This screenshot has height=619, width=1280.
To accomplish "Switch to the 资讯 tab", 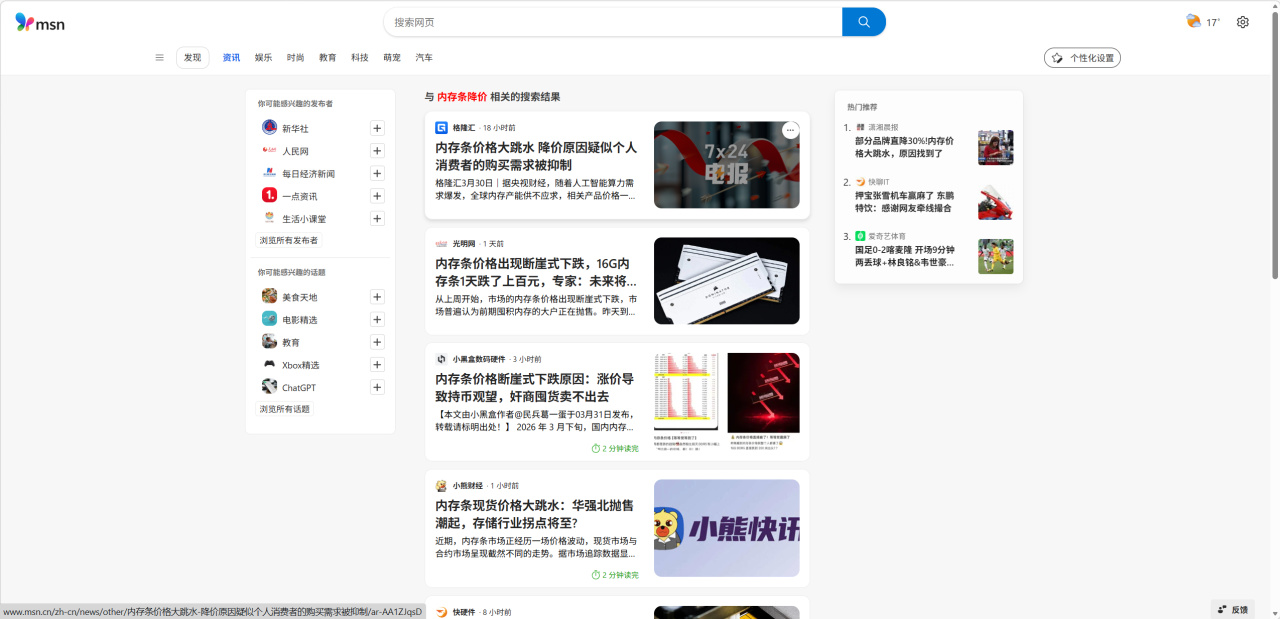I will point(231,58).
